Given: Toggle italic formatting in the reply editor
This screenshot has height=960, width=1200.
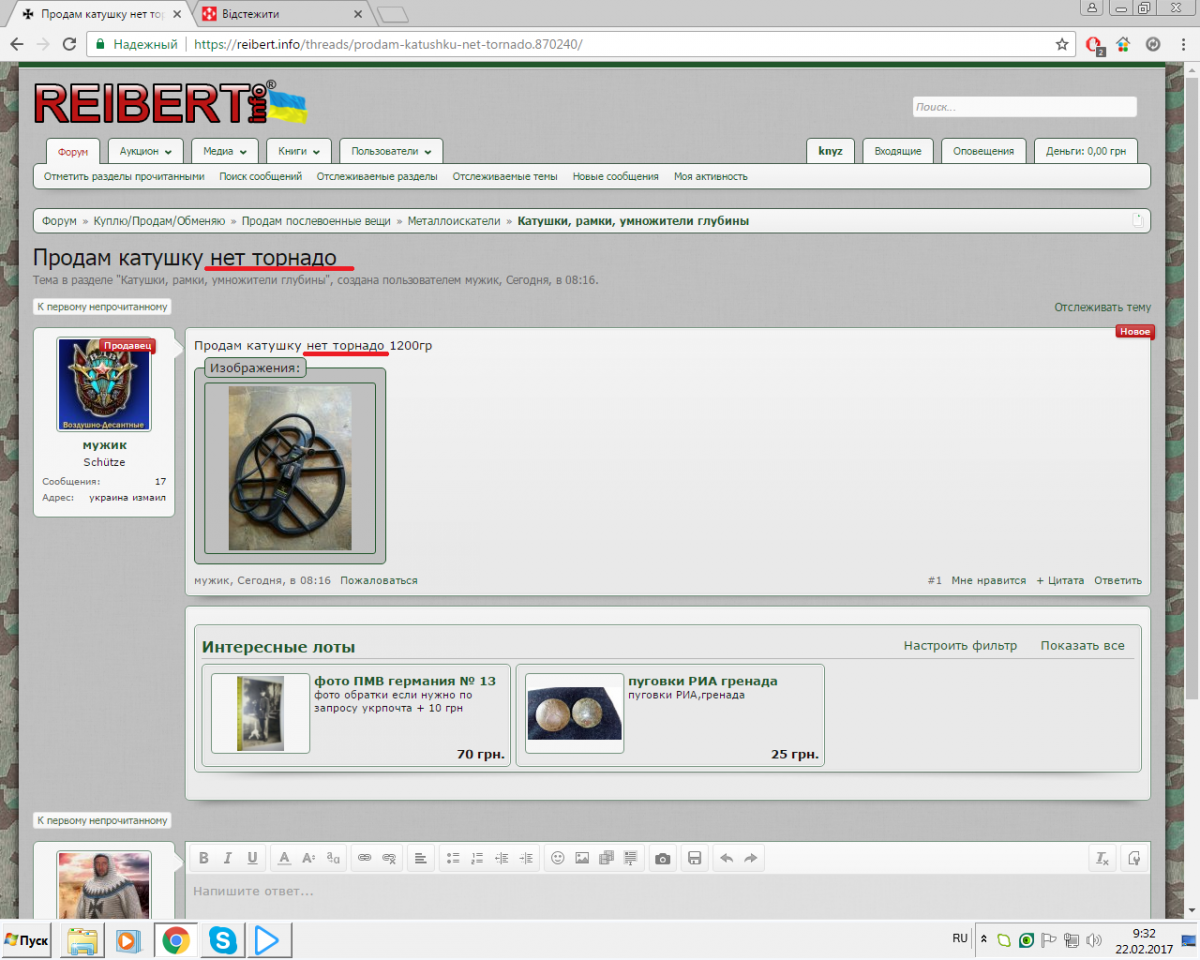Looking at the screenshot, I should click(228, 858).
